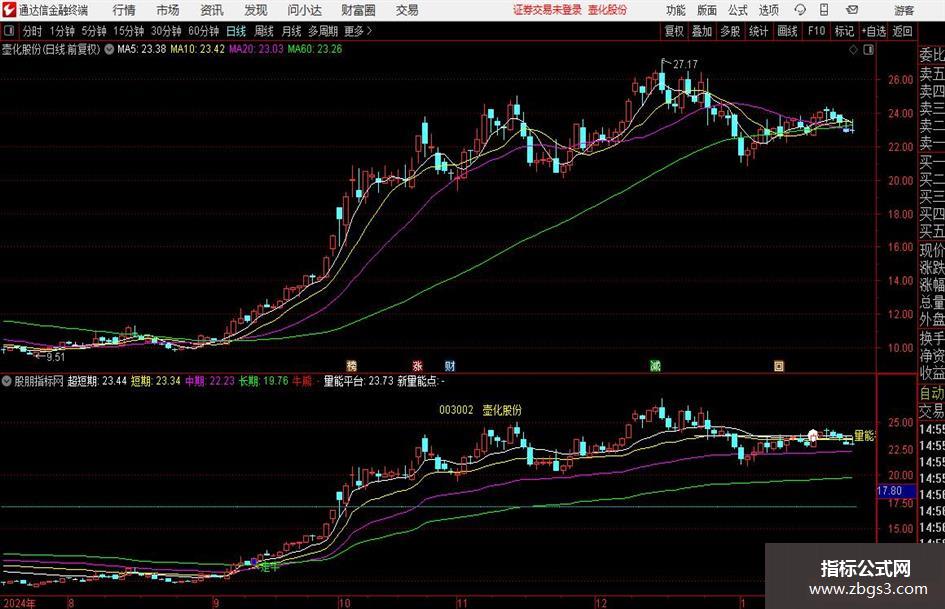Expand the 股朋指标网 indicator dropdown
This screenshot has width=945, height=609.
point(7,381)
